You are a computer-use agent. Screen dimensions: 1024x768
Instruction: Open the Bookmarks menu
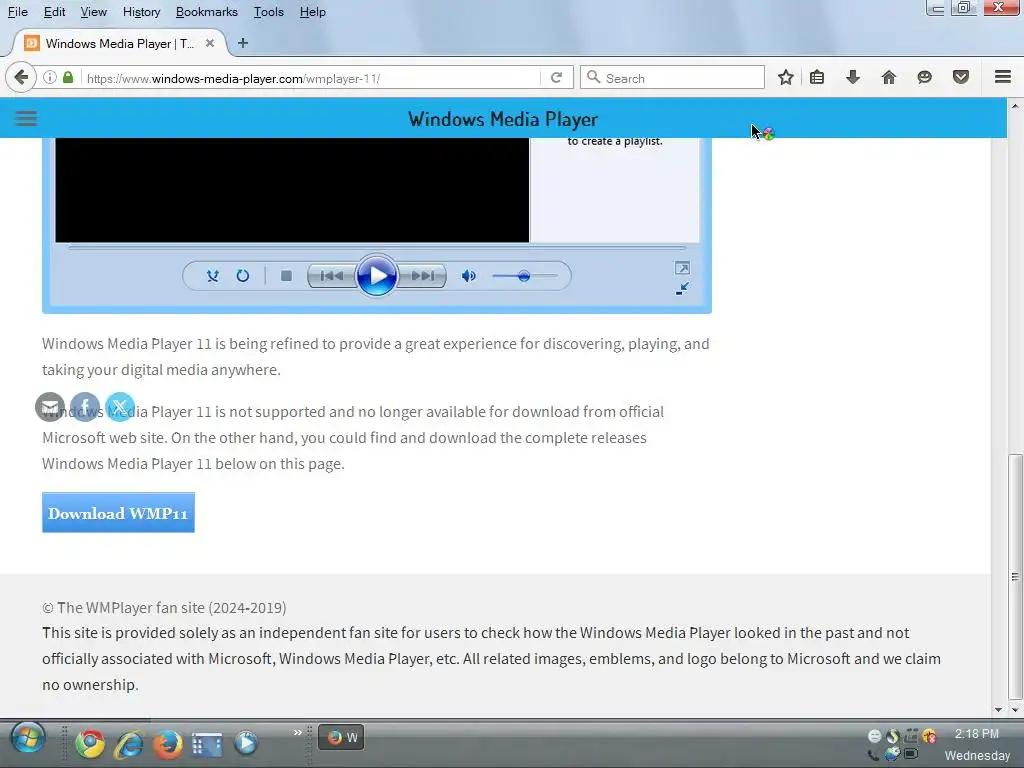tap(206, 12)
